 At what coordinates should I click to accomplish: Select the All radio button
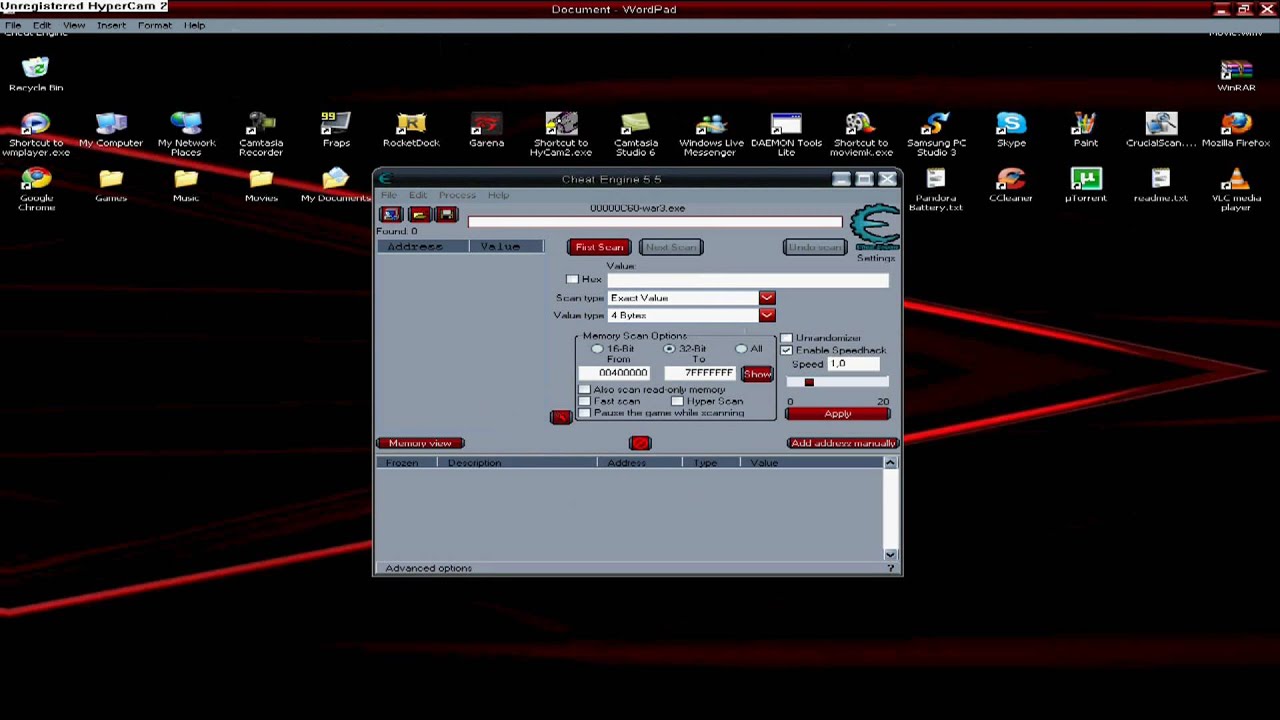(741, 349)
